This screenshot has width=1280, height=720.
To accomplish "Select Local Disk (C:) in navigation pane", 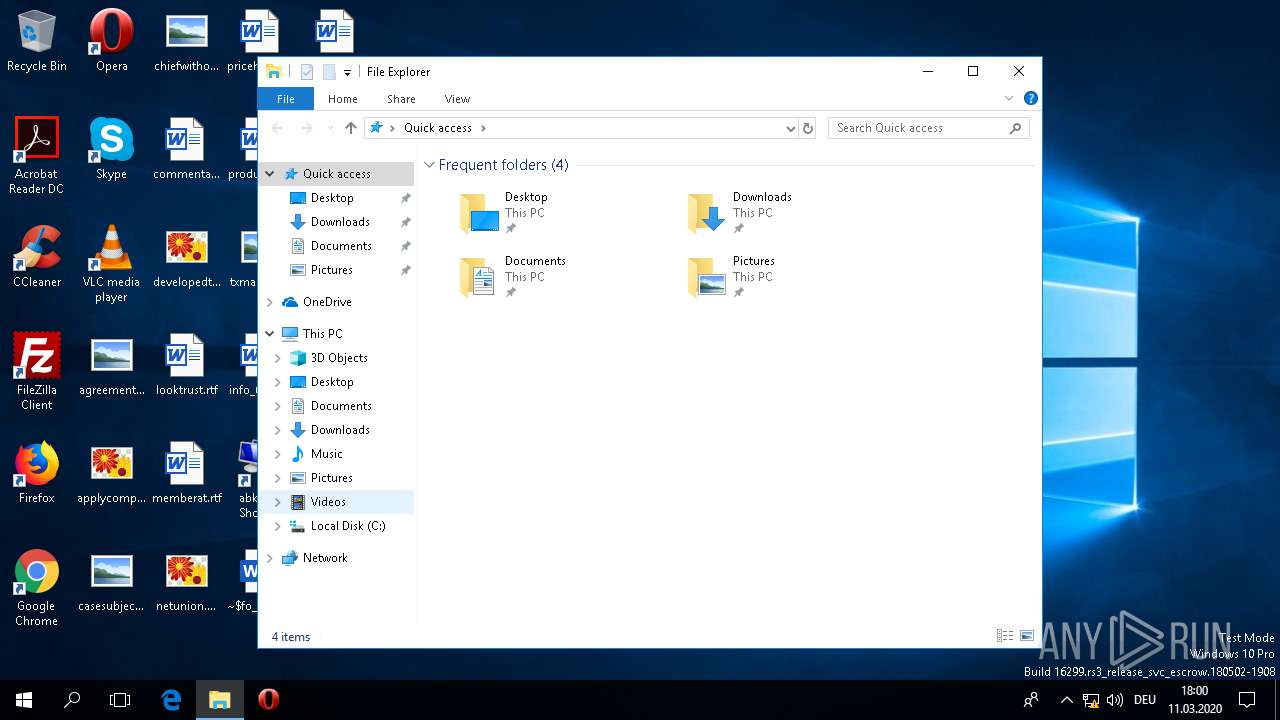I will [x=336, y=526].
